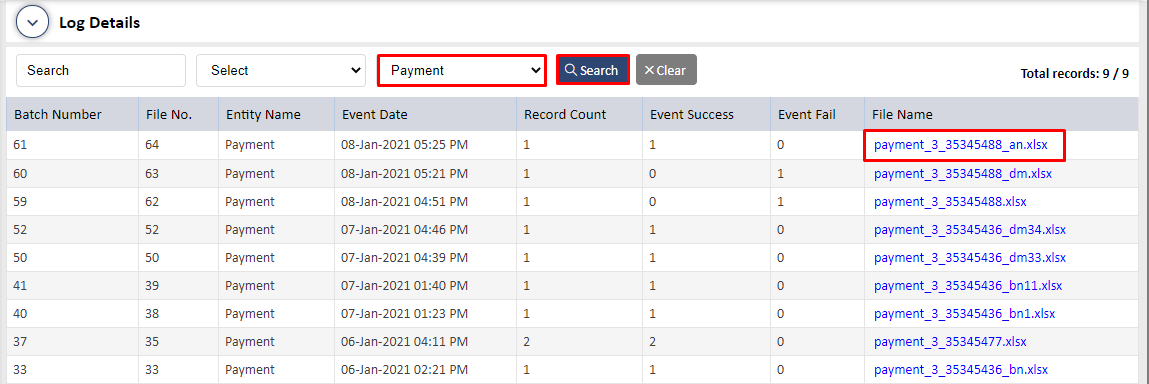The image size is (1149, 384).
Task: Click the Event Date column header
Action: click(425, 114)
